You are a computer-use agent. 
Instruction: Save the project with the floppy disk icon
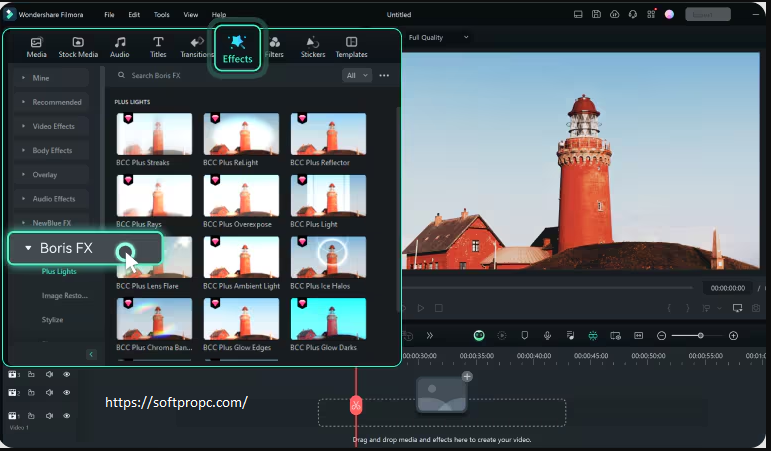click(596, 14)
